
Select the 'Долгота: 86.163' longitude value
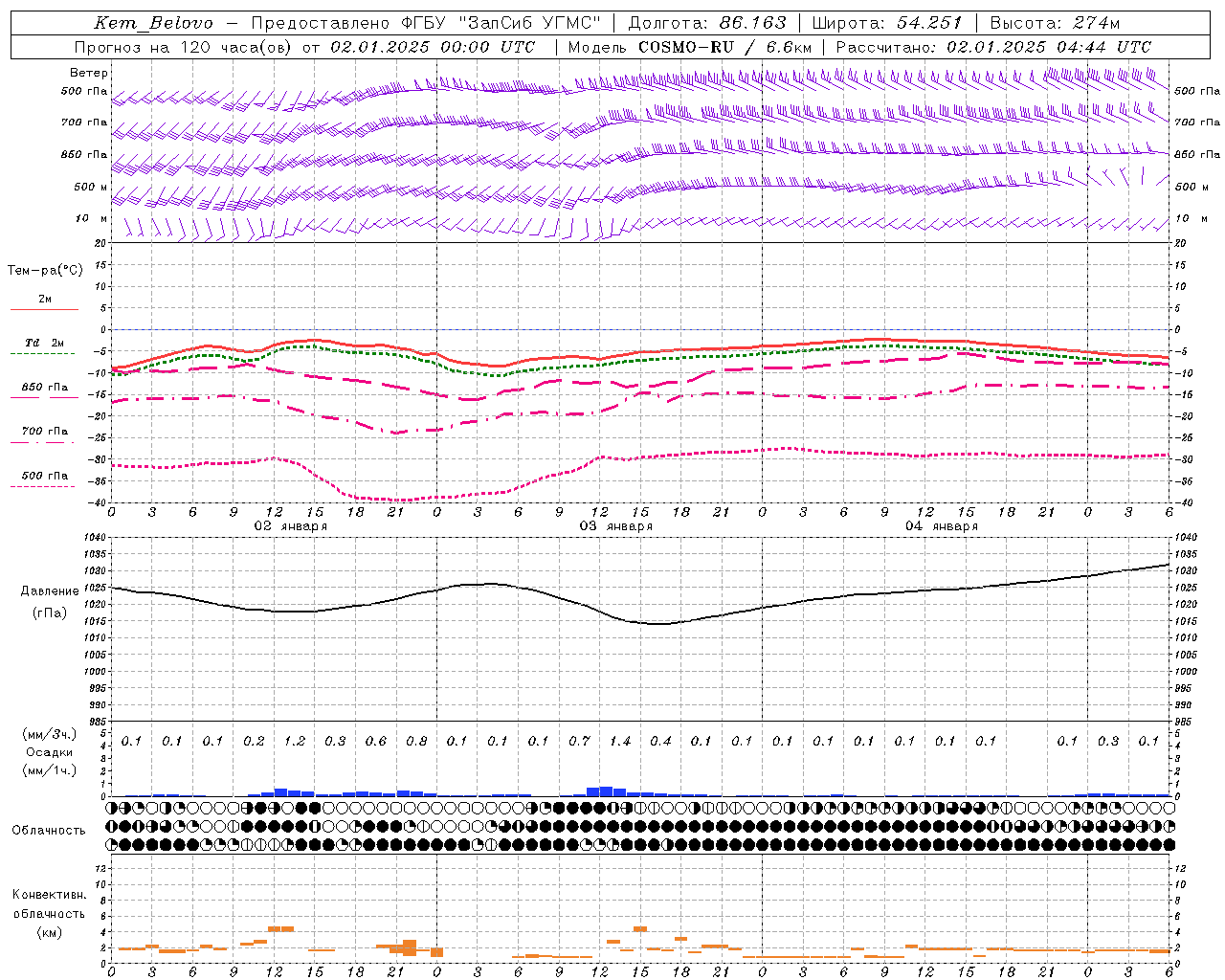(x=706, y=23)
